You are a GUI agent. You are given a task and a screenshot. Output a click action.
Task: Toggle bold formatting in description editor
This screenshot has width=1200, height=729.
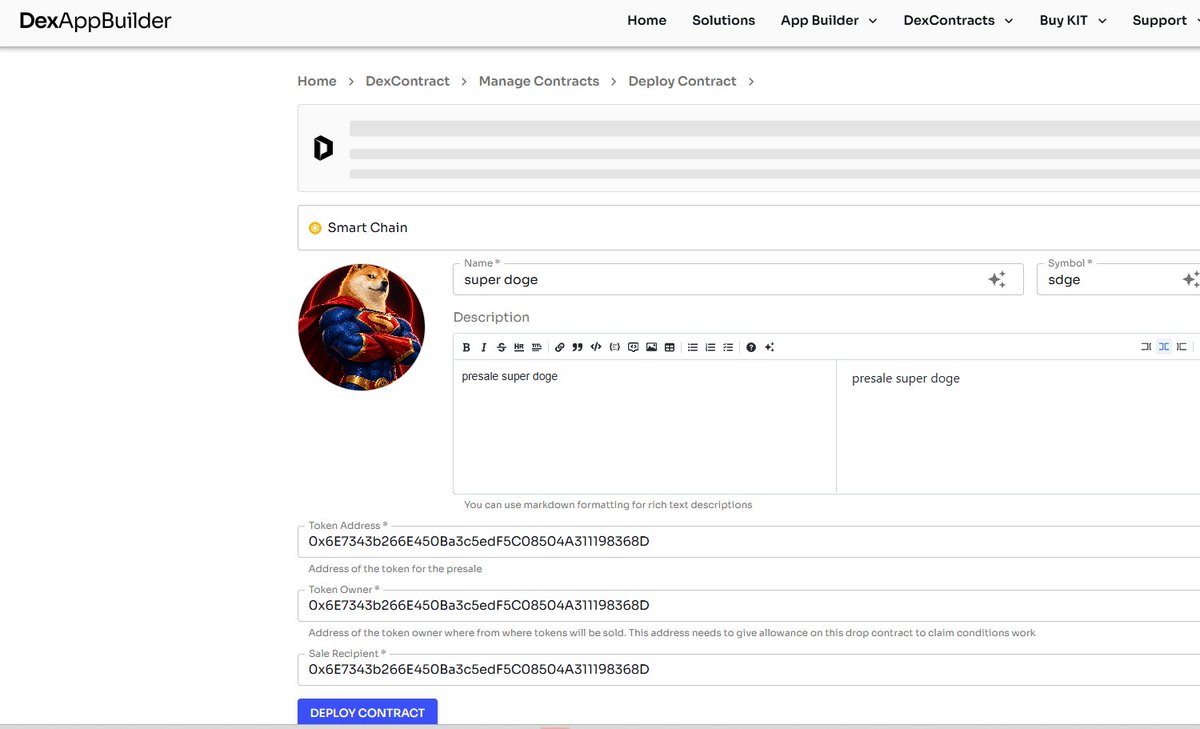click(466, 347)
